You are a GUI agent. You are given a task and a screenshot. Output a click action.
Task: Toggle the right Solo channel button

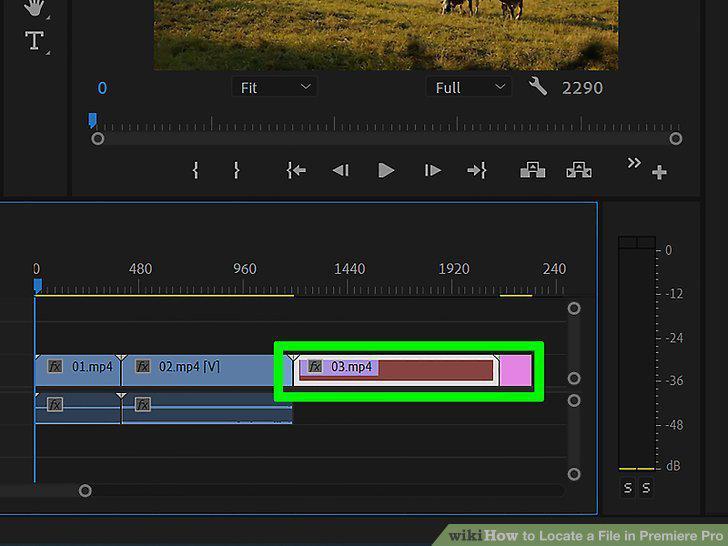646,488
